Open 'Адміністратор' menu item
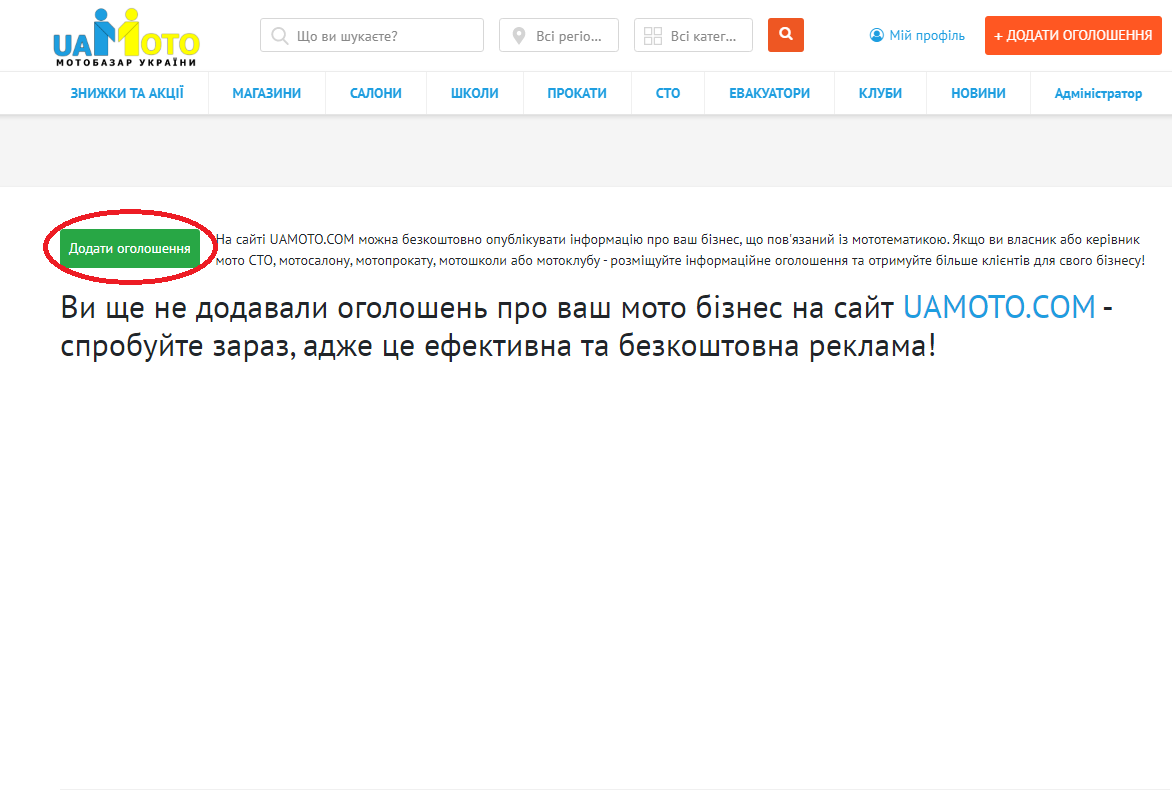Viewport: 1172px width, 801px height. [x=1098, y=93]
